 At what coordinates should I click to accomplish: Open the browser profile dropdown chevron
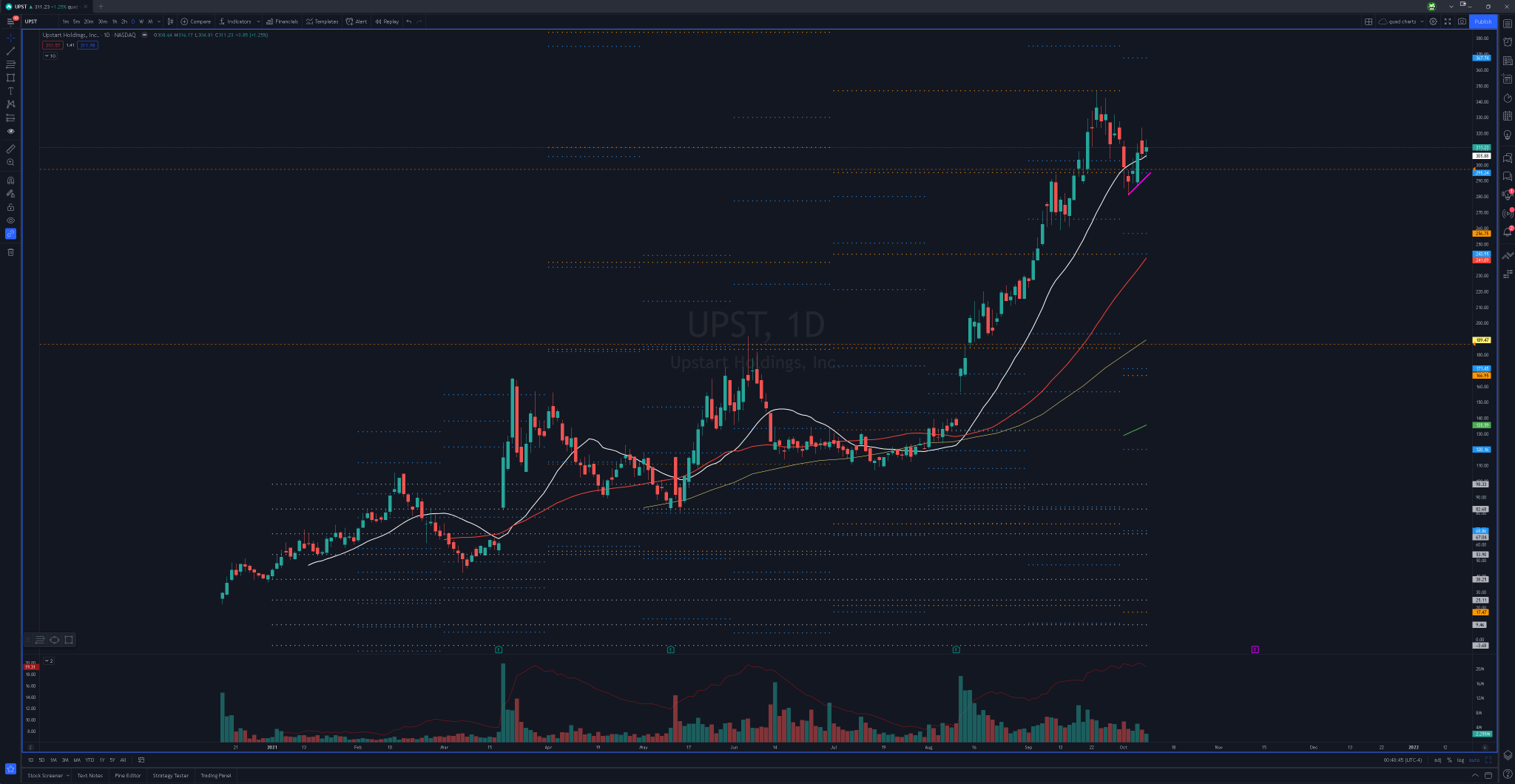pos(1451,7)
